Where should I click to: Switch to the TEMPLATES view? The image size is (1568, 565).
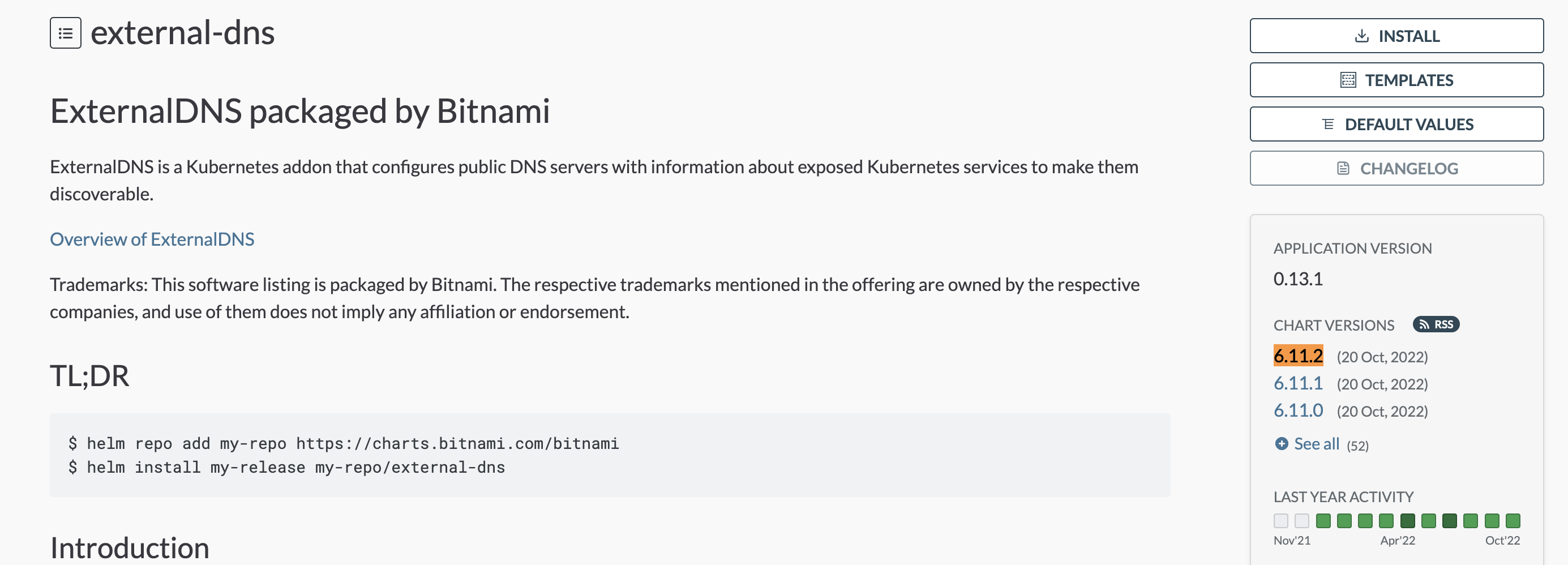click(x=1396, y=80)
